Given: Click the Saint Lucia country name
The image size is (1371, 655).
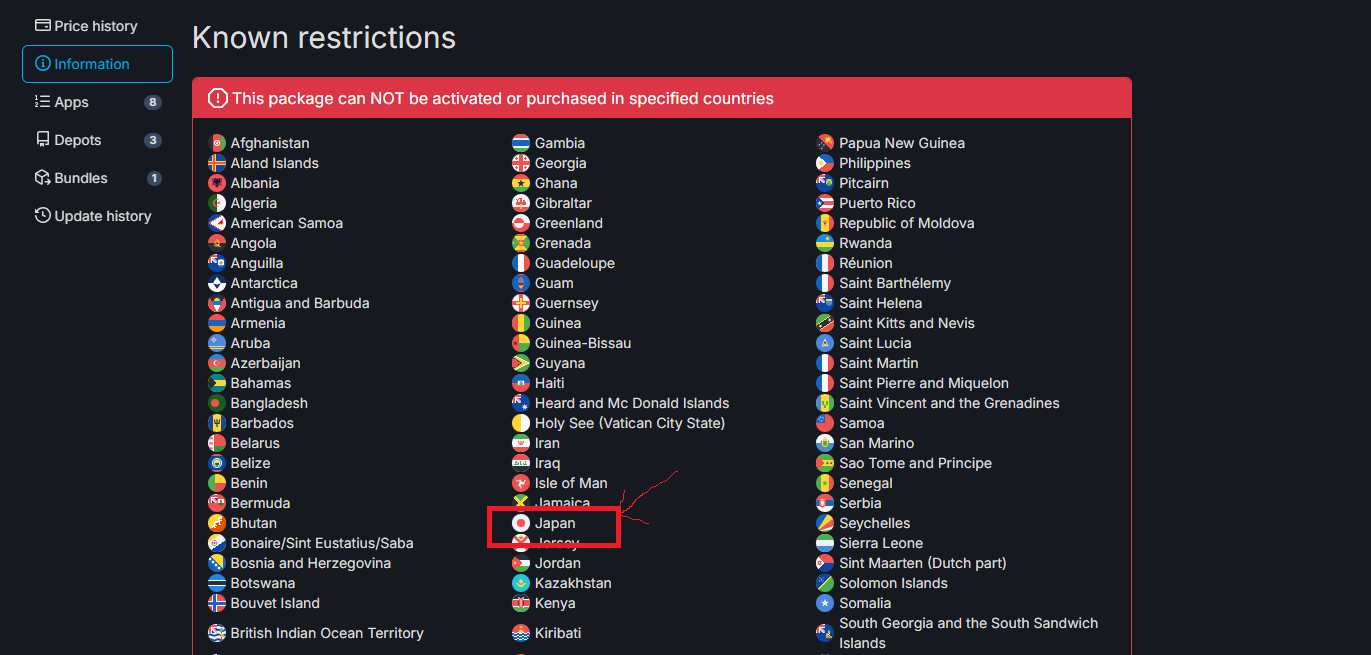Looking at the screenshot, I should [x=875, y=343].
